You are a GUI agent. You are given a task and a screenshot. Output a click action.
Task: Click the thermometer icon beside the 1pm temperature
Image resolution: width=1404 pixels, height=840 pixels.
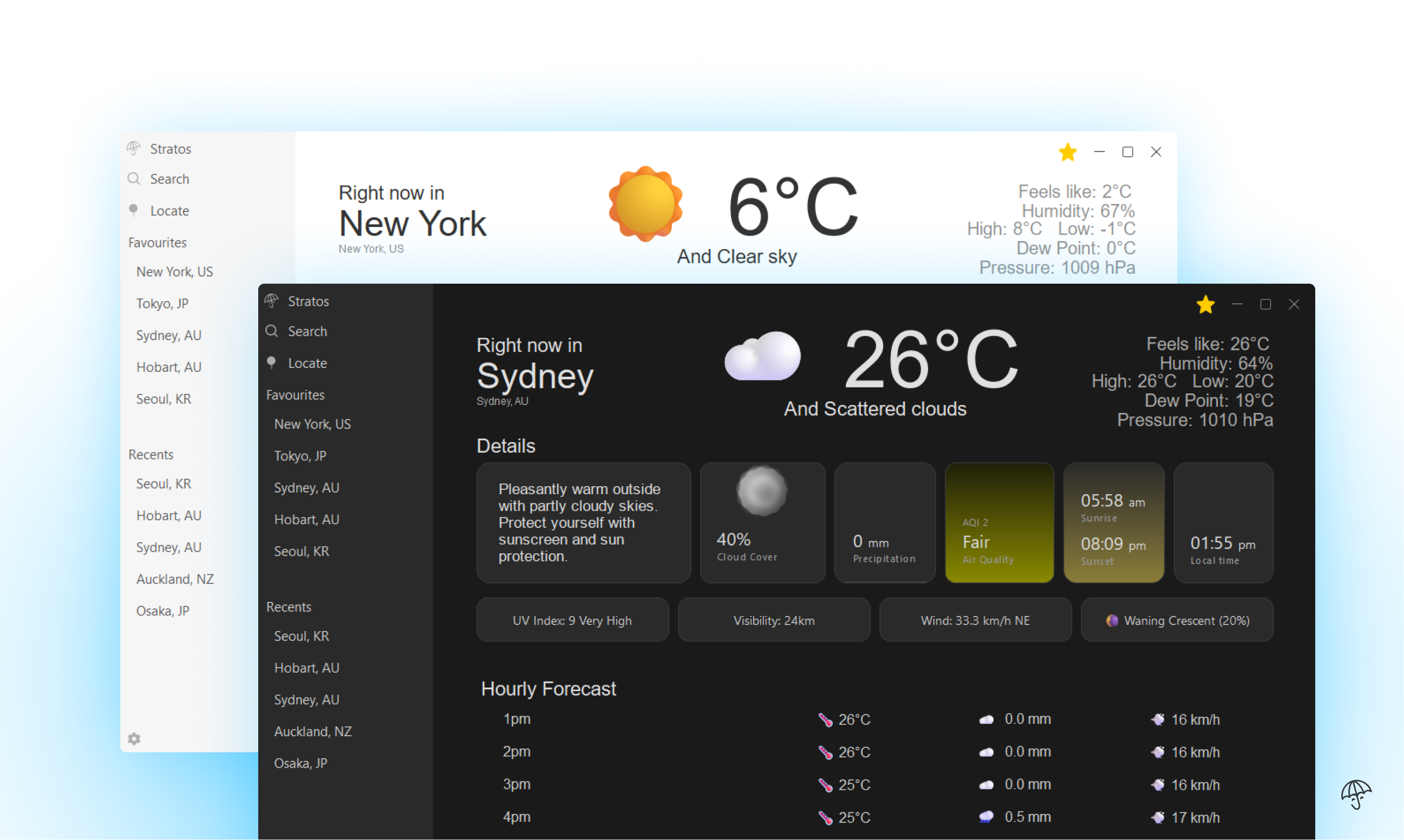(x=824, y=719)
